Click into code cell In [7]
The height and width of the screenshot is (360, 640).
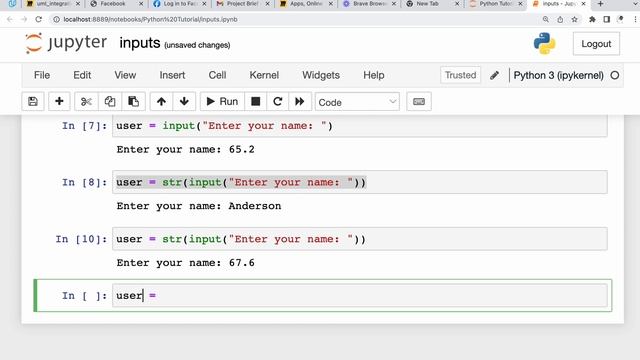(360, 126)
